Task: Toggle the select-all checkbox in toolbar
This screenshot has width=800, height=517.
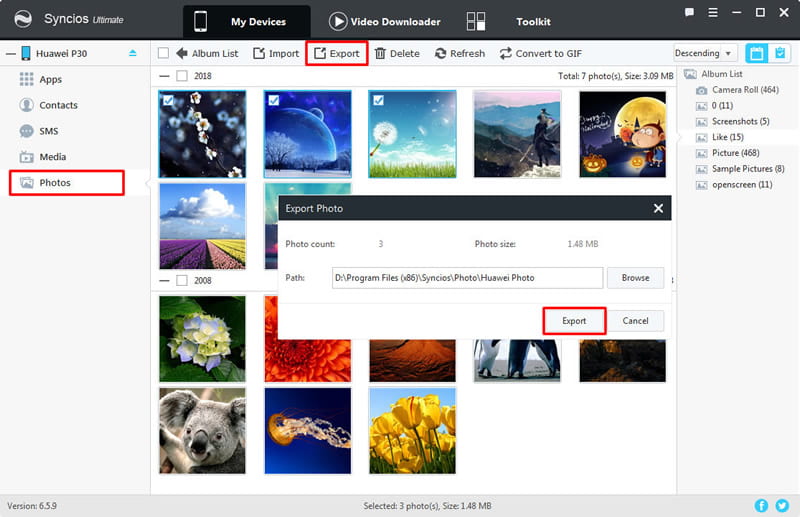Action: pos(163,53)
